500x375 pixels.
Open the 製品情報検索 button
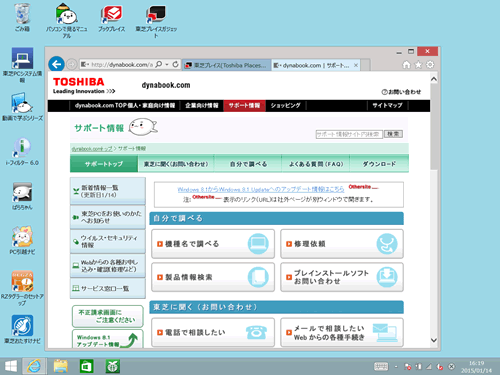point(213,277)
